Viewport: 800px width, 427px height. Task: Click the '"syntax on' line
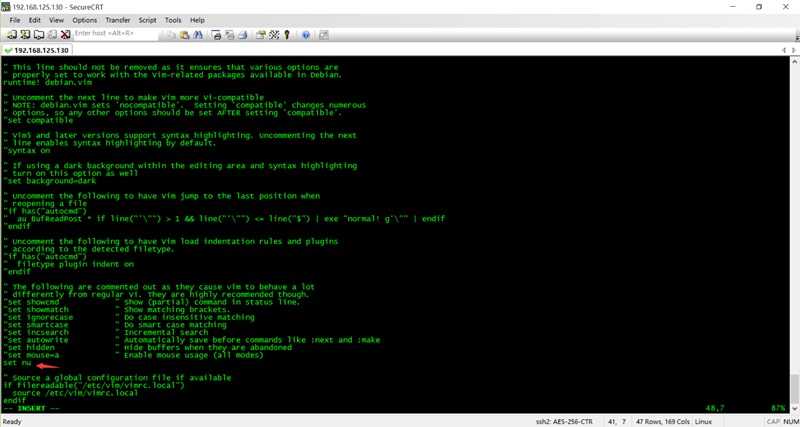pyautogui.click(x=27, y=150)
